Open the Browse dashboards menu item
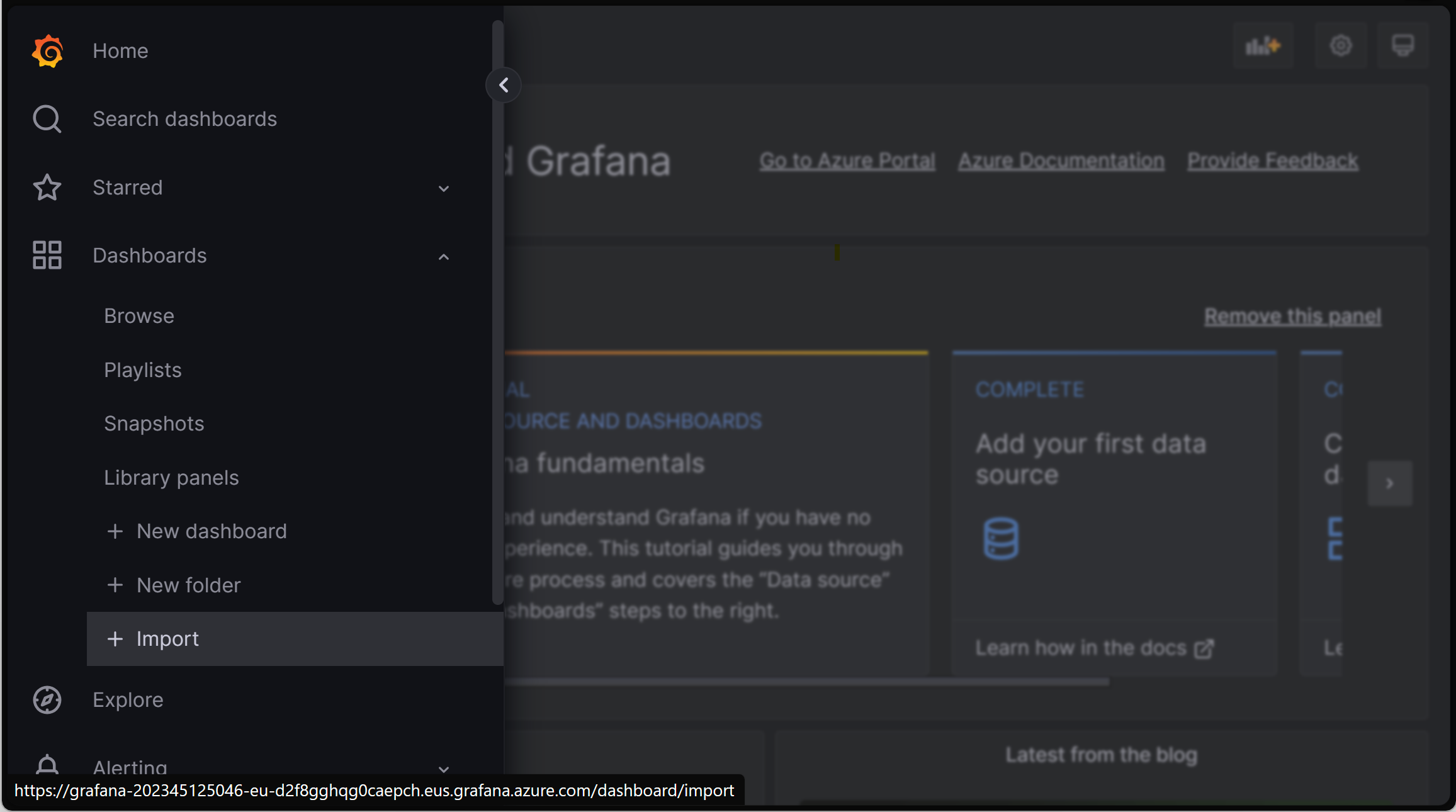 pos(139,316)
